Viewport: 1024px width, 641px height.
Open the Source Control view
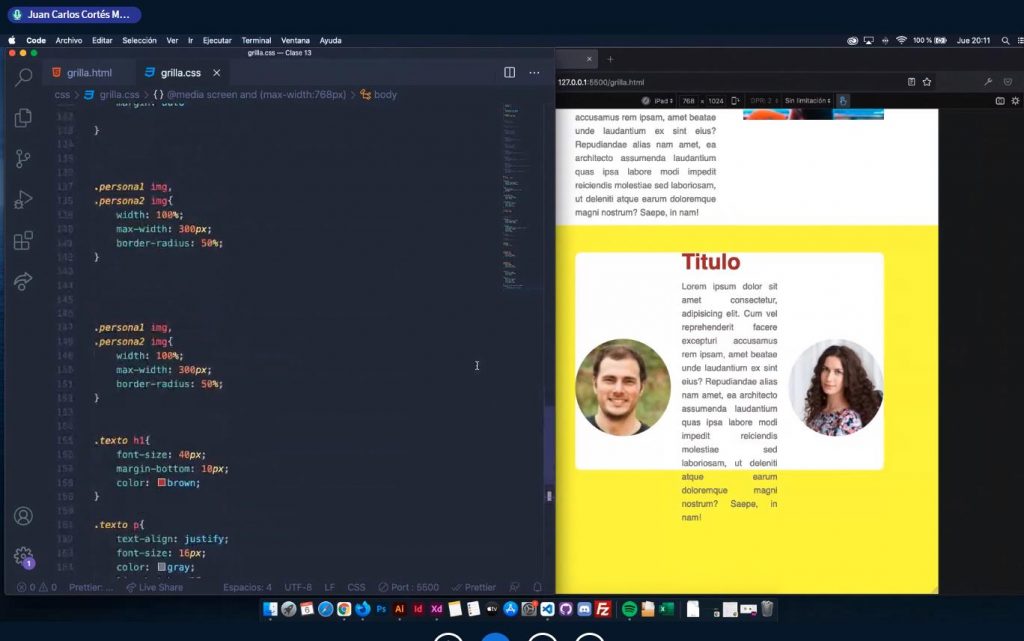pos(24,159)
